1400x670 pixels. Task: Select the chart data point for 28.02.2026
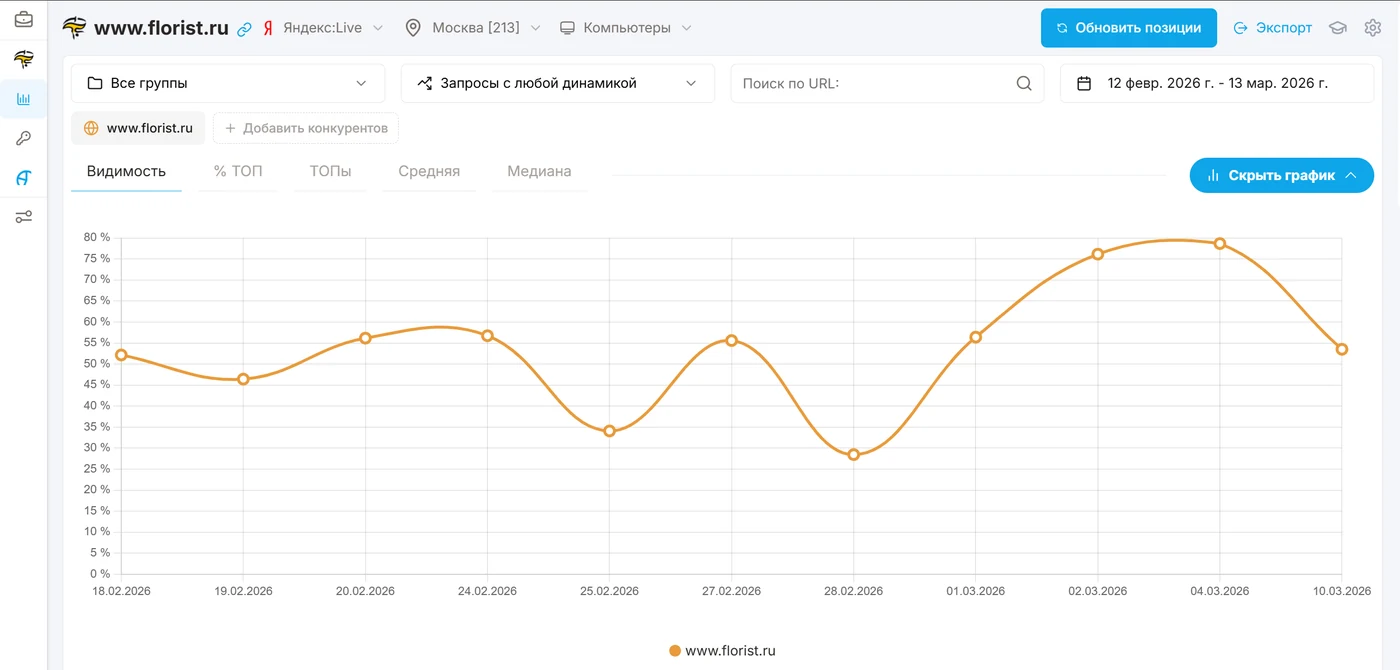click(854, 455)
